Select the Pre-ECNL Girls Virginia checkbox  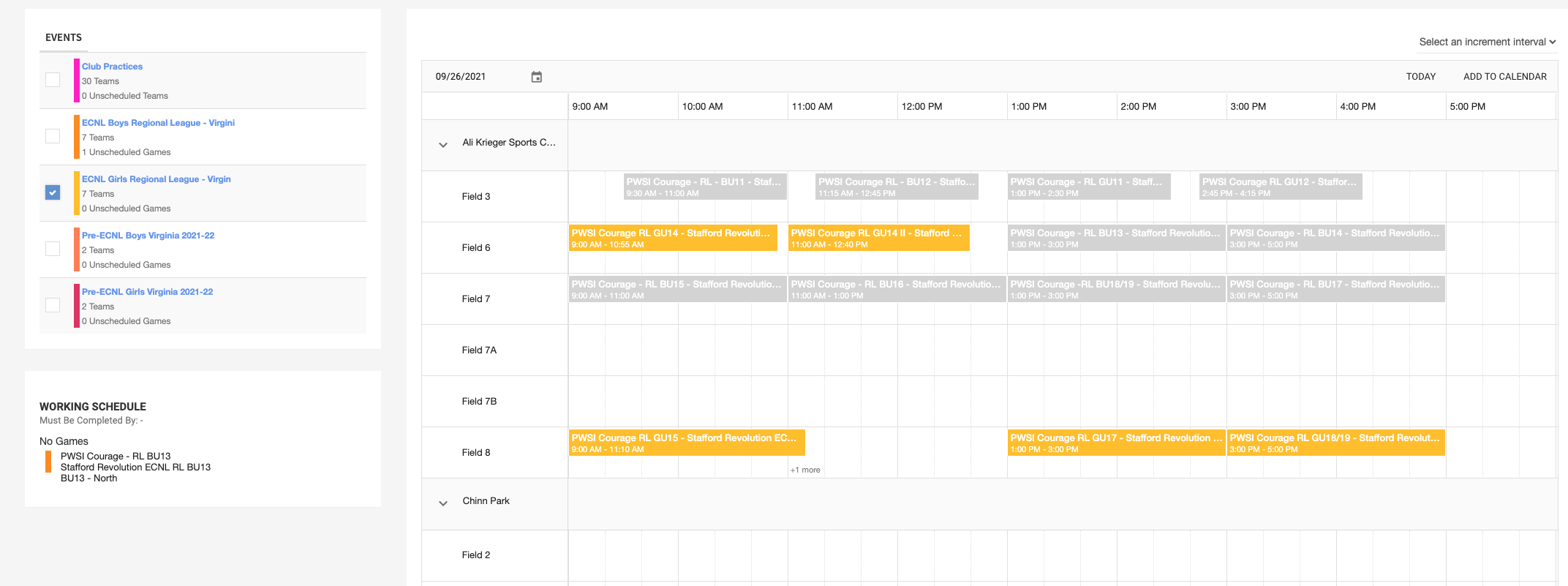tap(53, 305)
